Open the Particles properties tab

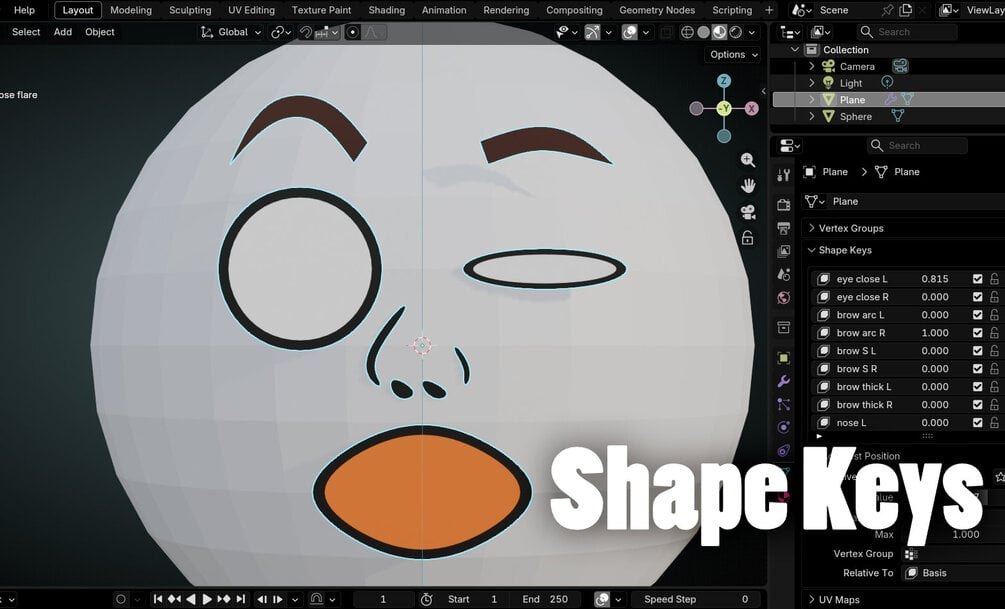tap(783, 405)
